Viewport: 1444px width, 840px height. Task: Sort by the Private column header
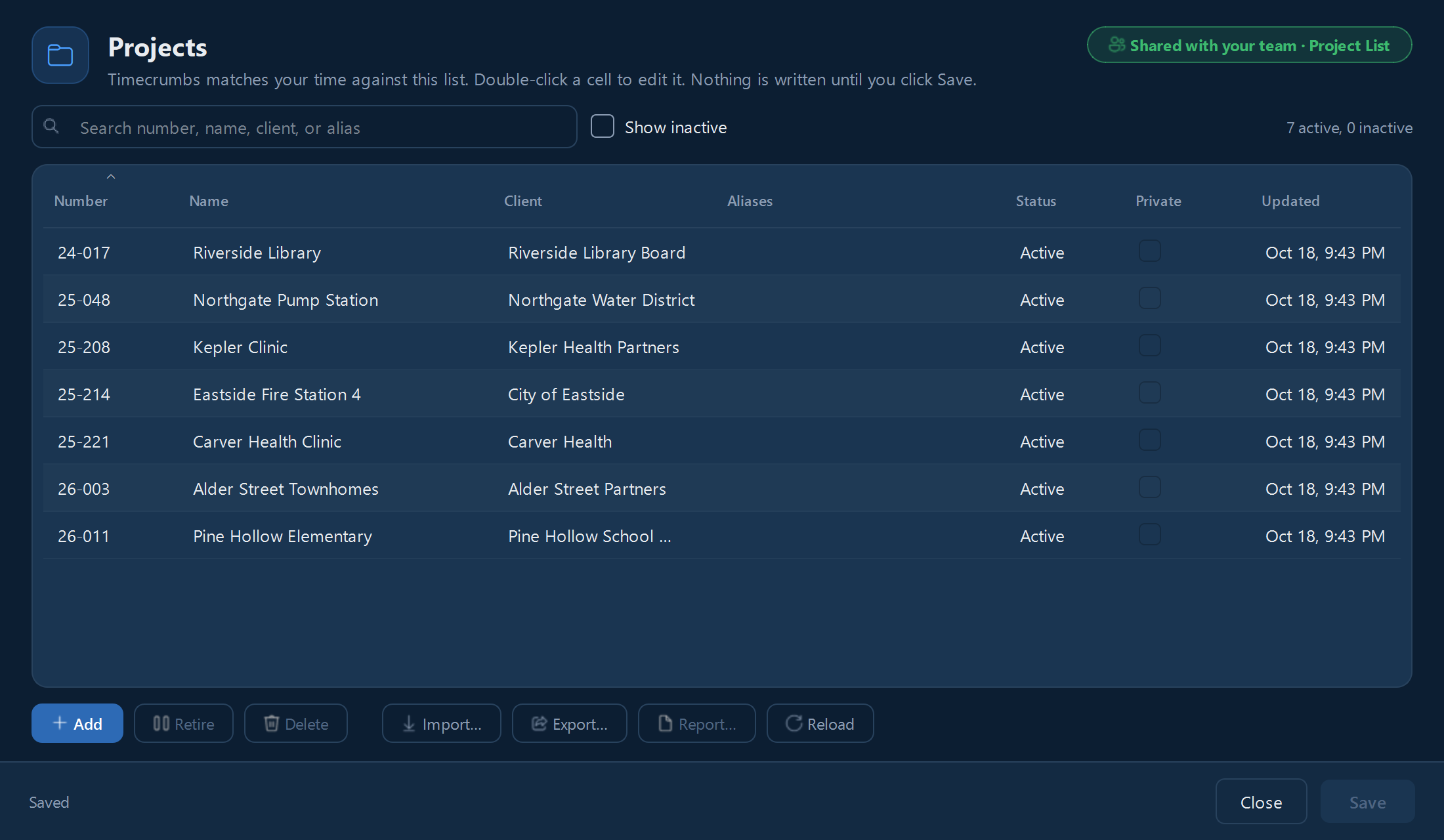click(x=1158, y=201)
